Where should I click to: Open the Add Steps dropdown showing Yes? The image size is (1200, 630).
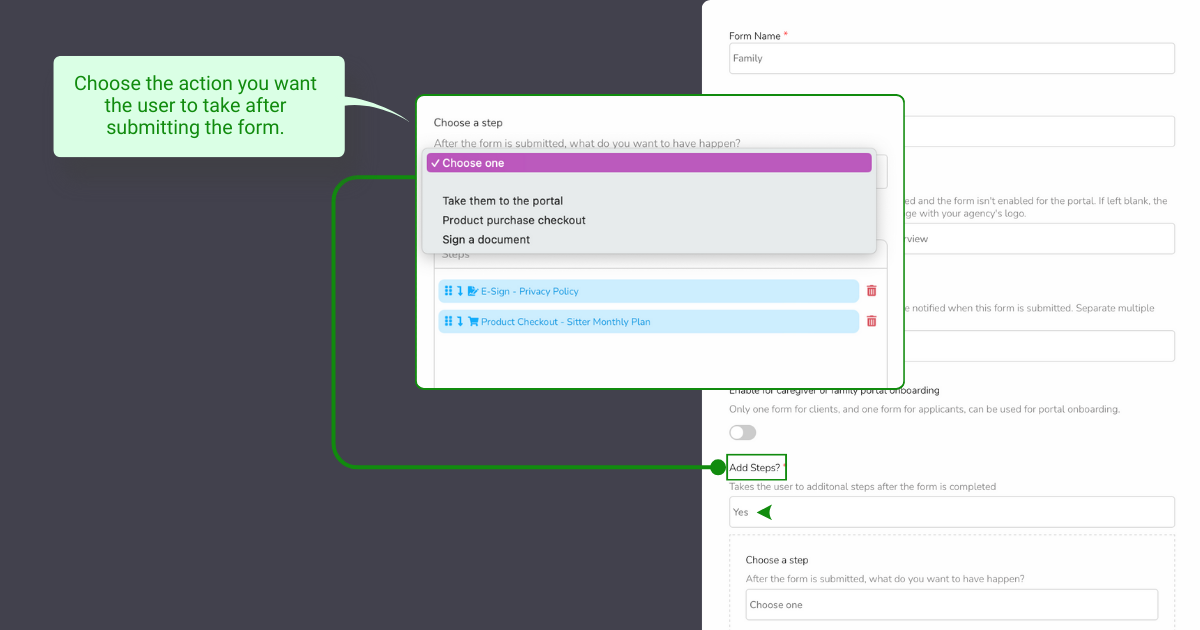click(x=950, y=512)
